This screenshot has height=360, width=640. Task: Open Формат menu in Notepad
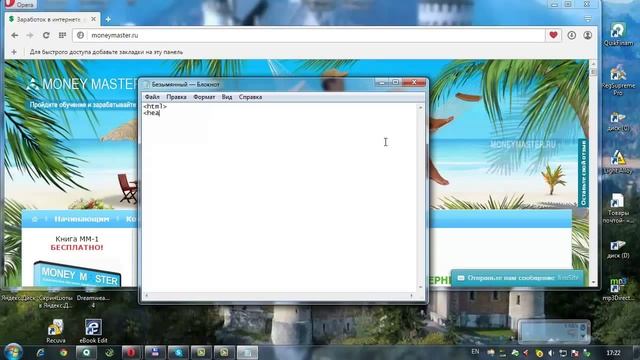pyautogui.click(x=204, y=97)
